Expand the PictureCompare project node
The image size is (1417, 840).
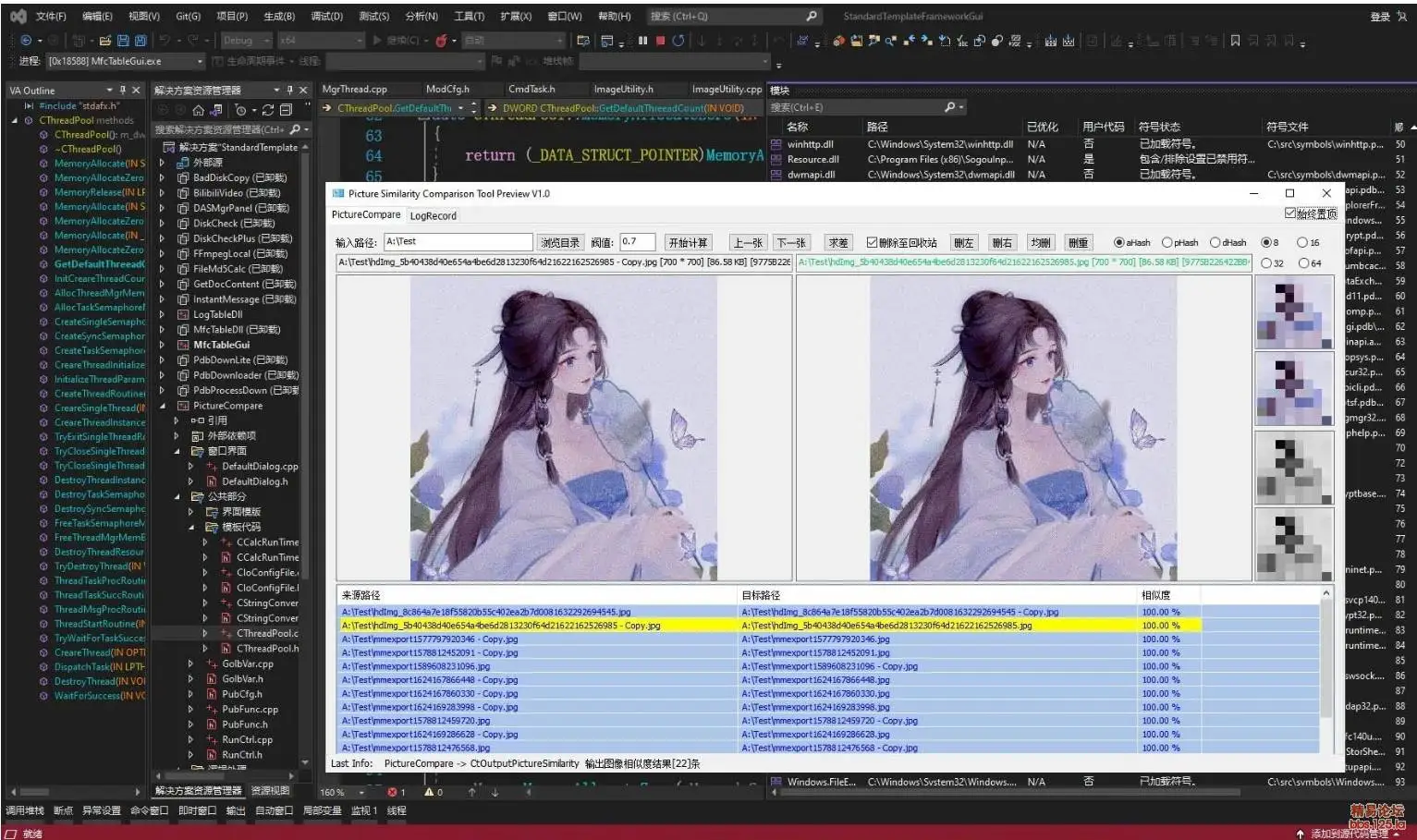(163, 406)
